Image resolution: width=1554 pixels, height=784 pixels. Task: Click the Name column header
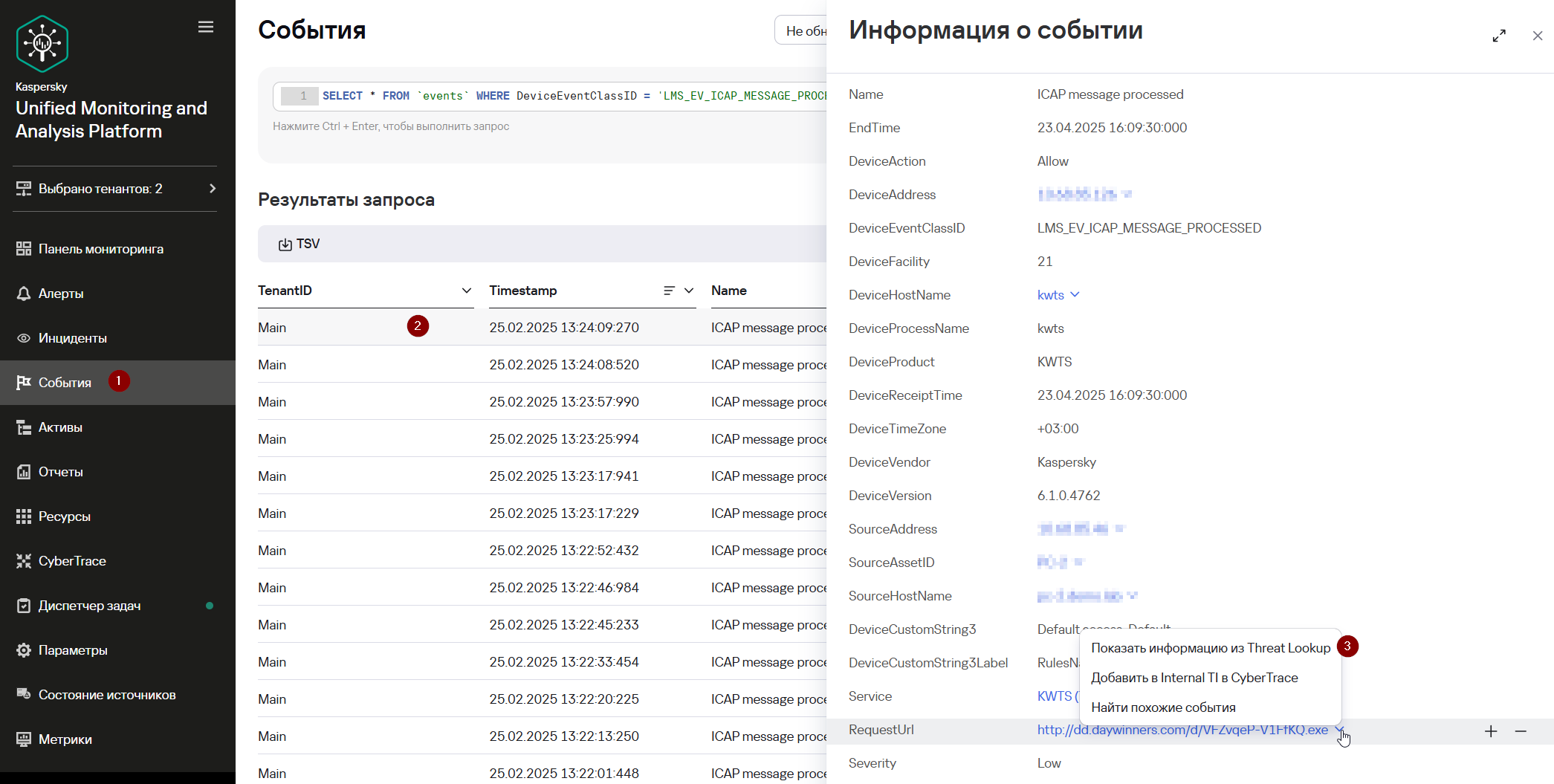pyautogui.click(x=729, y=291)
